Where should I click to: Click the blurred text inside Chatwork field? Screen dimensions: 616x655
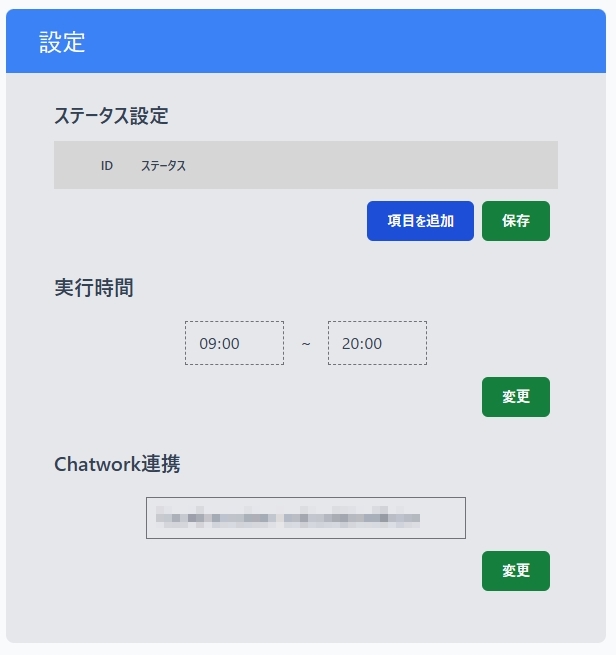click(x=290, y=518)
